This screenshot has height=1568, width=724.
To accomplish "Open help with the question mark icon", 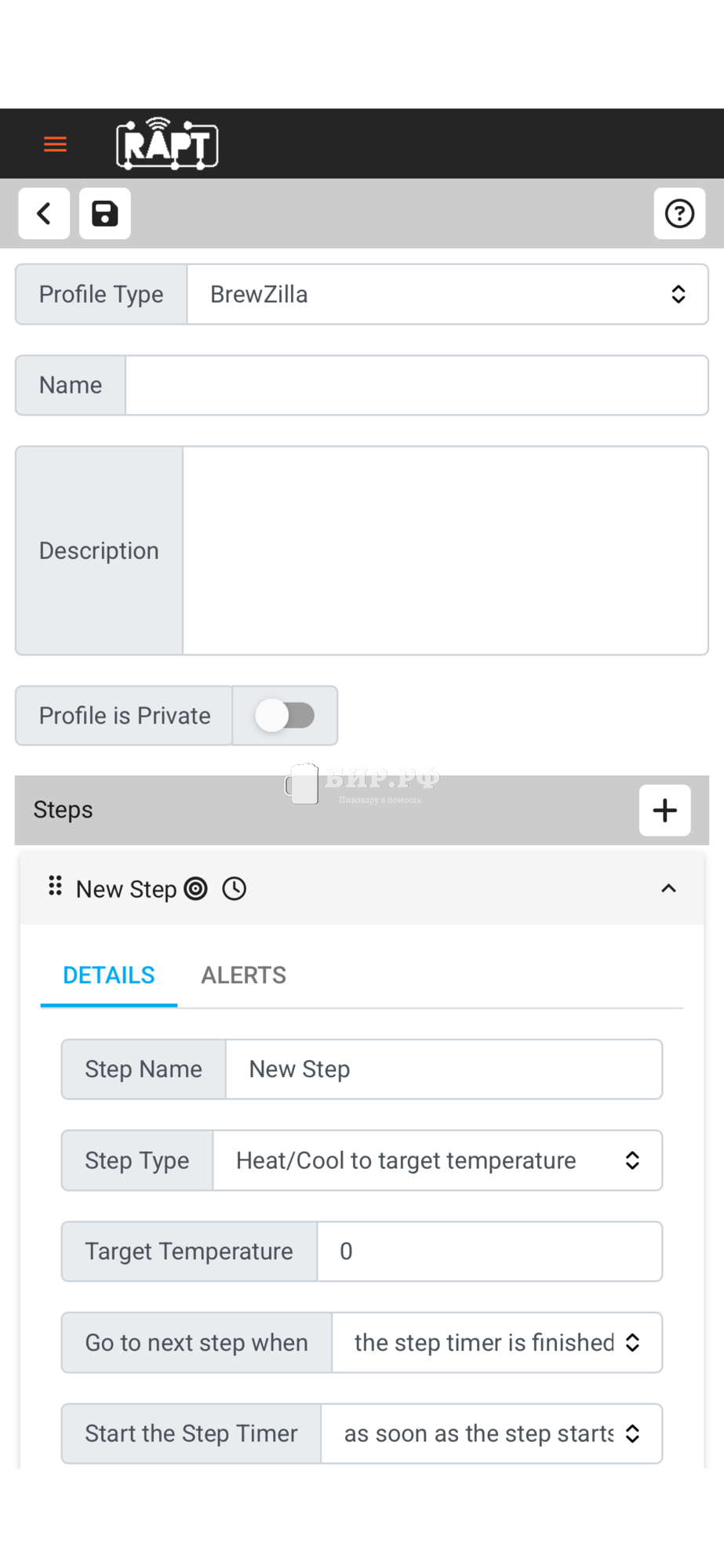I will pyautogui.click(x=679, y=213).
